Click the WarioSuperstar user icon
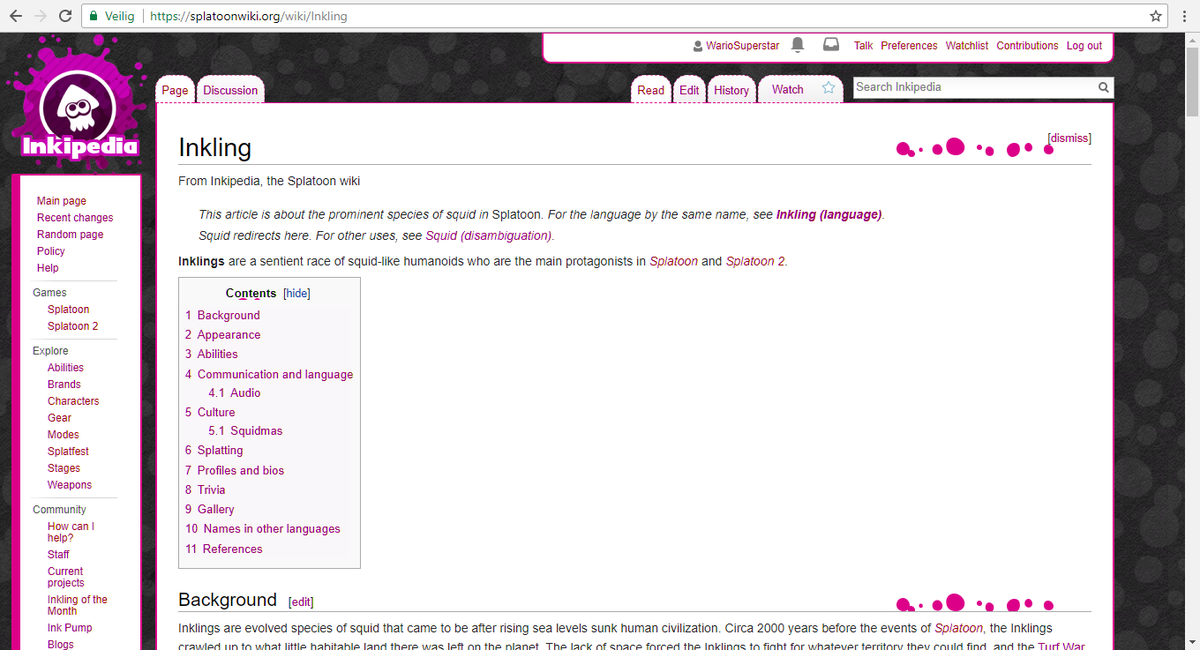This screenshot has height=650, width=1200. tap(698, 45)
